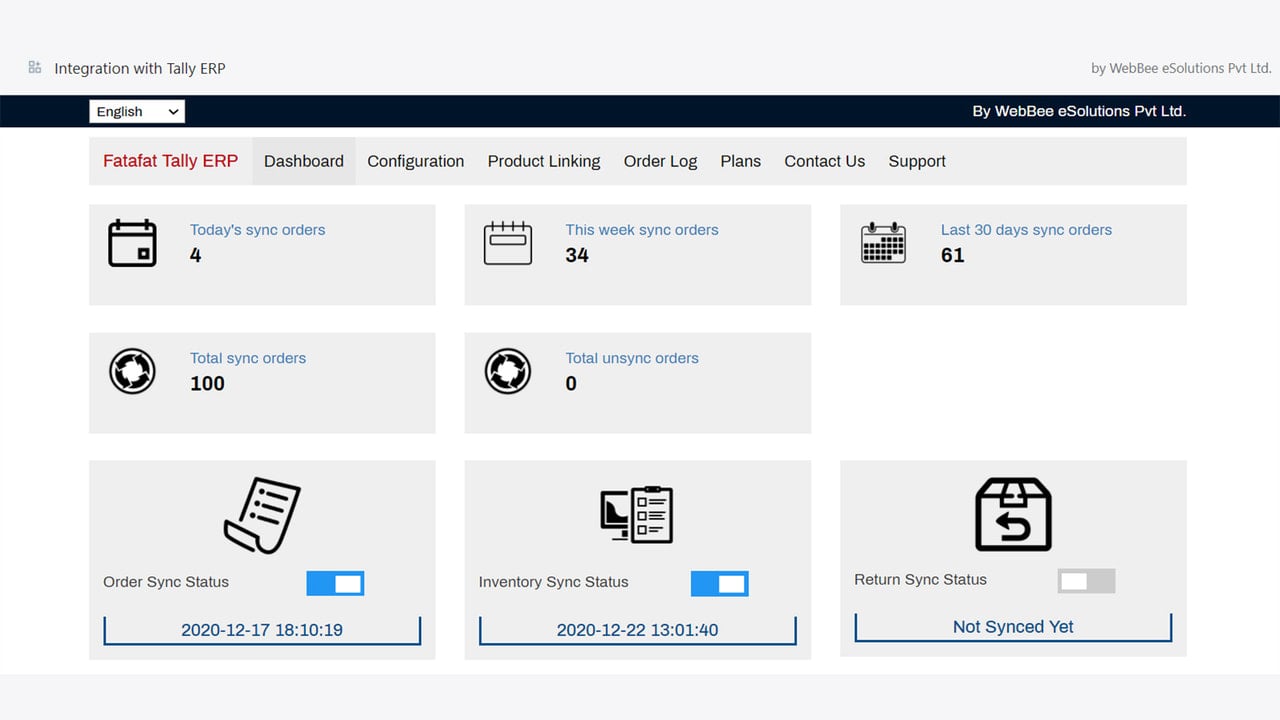
Task: Click Today's sync orders calendar icon
Action: click(x=132, y=243)
